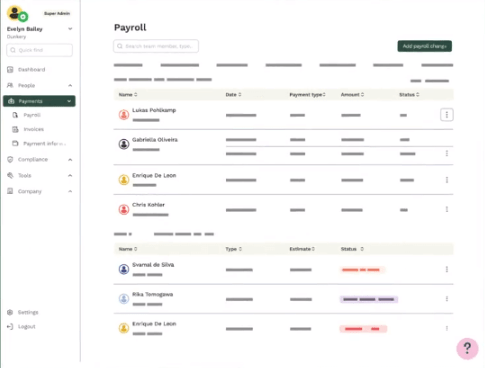The width and height of the screenshot is (485, 368).
Task: Click Chris Kohler's avatar
Action: coord(124,209)
